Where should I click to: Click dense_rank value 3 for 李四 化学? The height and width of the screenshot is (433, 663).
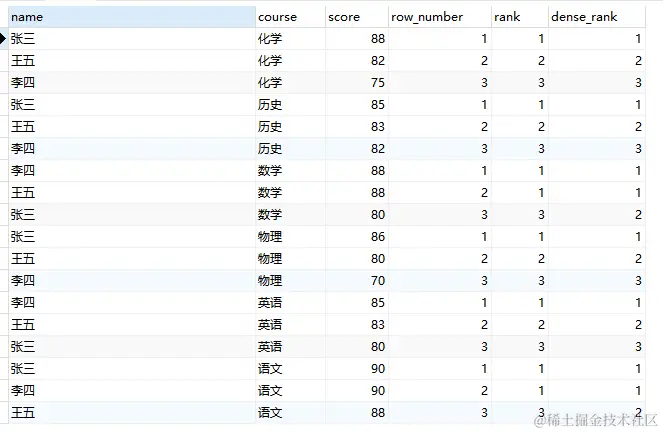coord(597,83)
